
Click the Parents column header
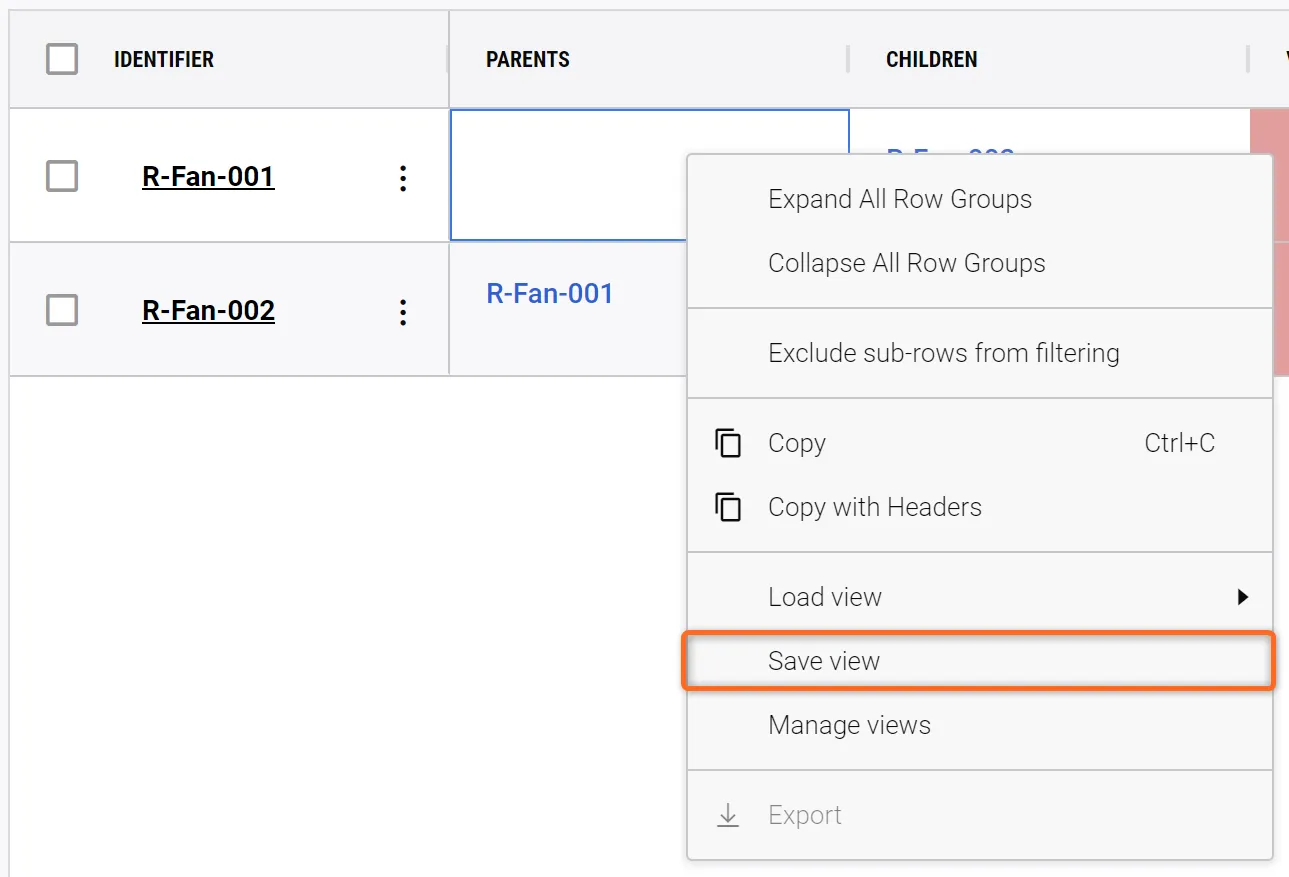point(528,60)
